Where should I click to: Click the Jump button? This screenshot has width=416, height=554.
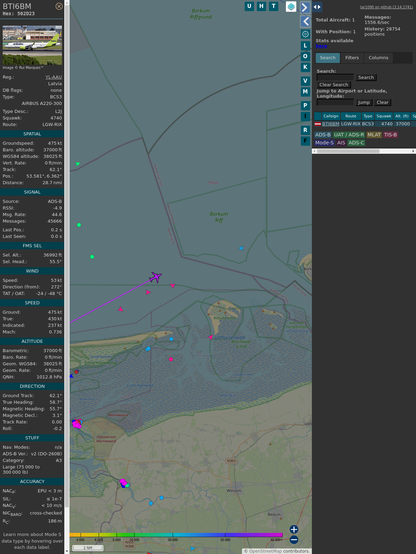[x=364, y=102]
